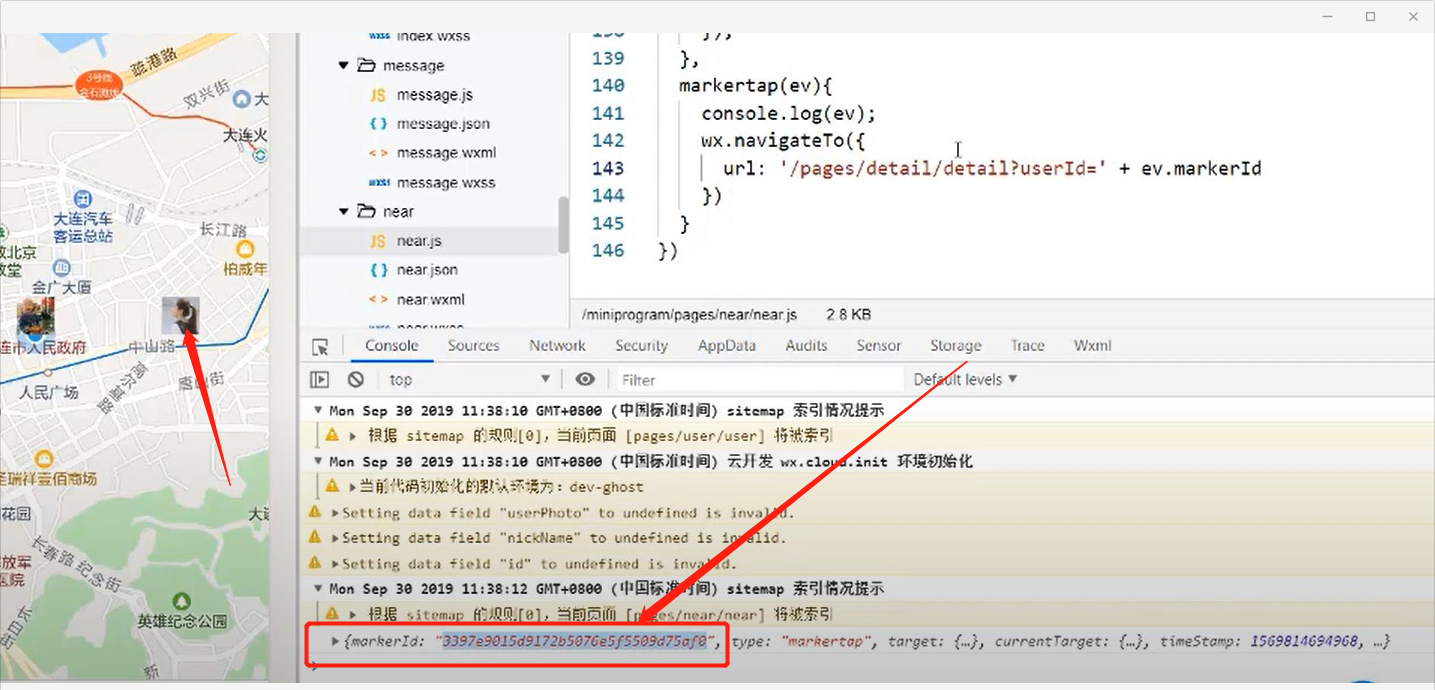The image size is (1435, 690).
Task: Expand the logged markerId object
Action: [336, 641]
